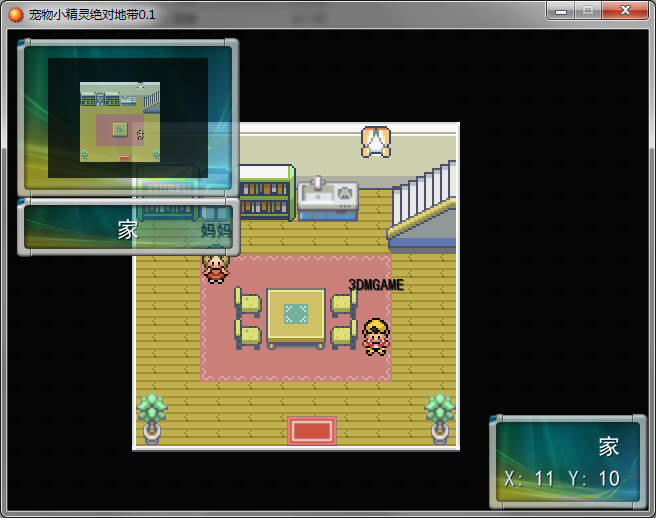Click the potted plant in right corner
656x518 pixels.
[x=439, y=418]
